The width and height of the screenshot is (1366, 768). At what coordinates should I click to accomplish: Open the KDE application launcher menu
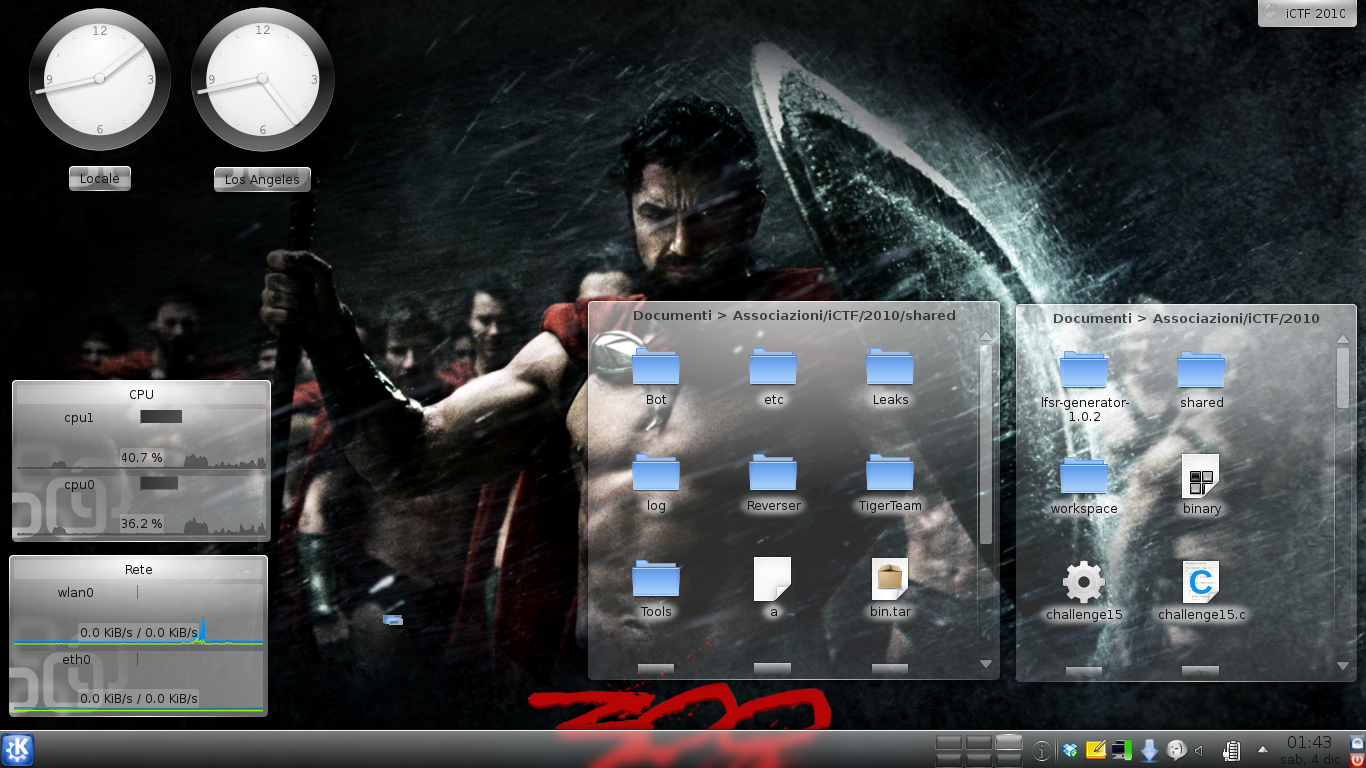18,749
